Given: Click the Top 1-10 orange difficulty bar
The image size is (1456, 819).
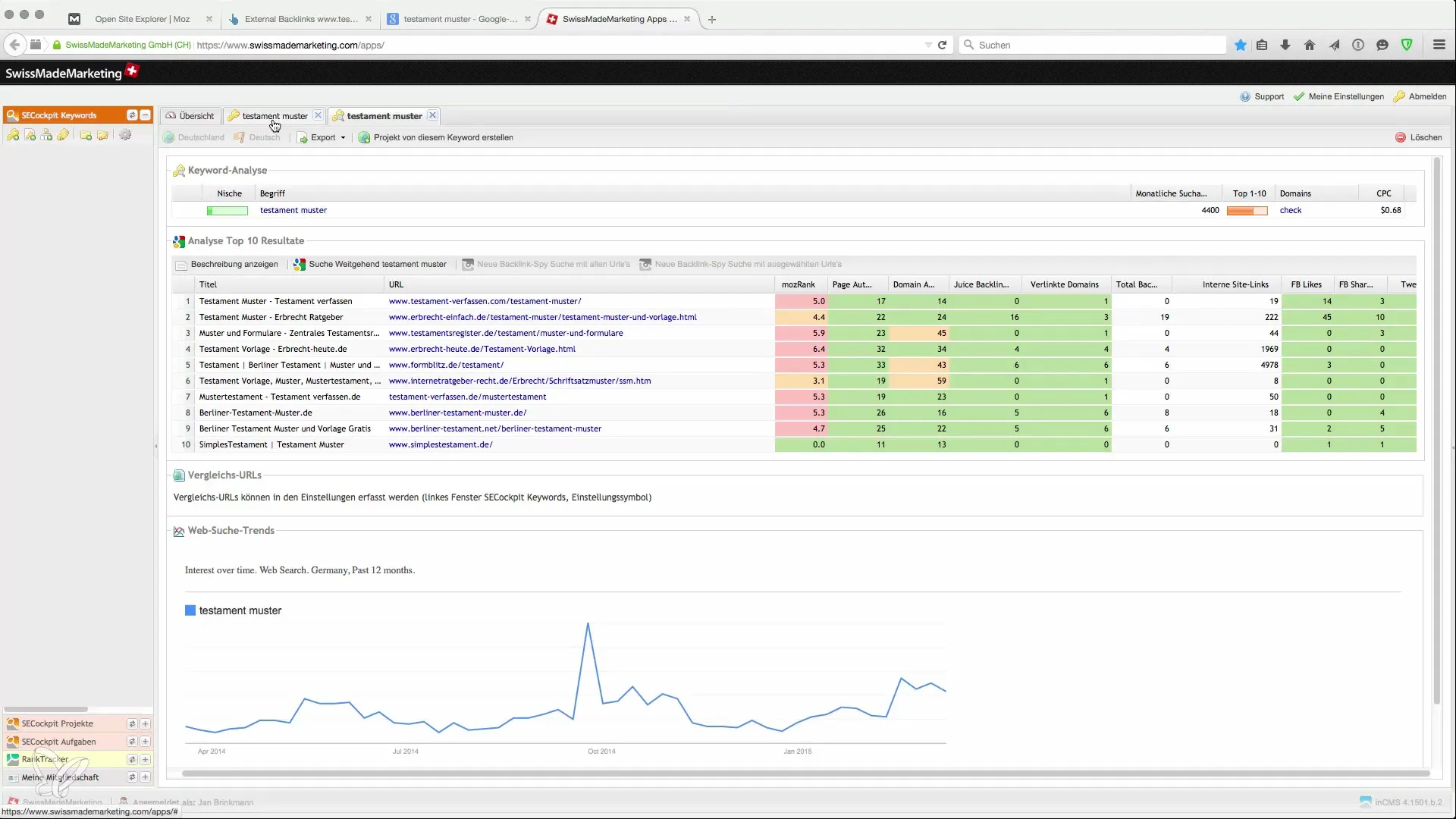Looking at the screenshot, I should (1247, 211).
